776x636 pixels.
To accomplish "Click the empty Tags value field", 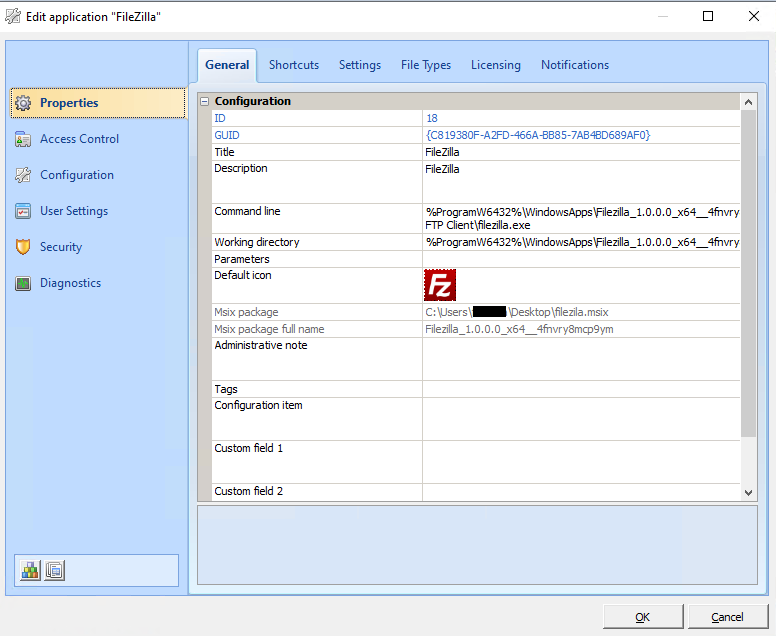I will 580,389.
